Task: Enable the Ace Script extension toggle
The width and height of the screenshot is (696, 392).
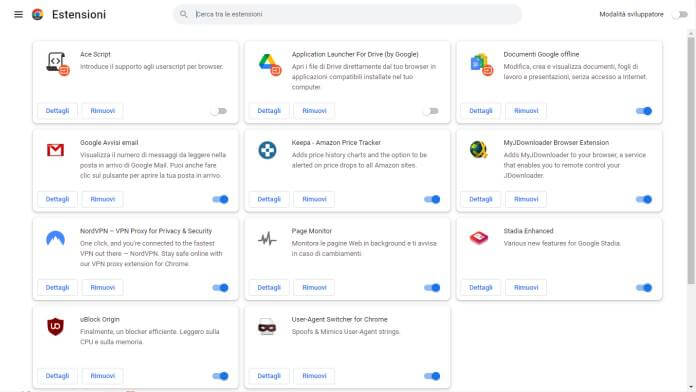Action: point(220,111)
